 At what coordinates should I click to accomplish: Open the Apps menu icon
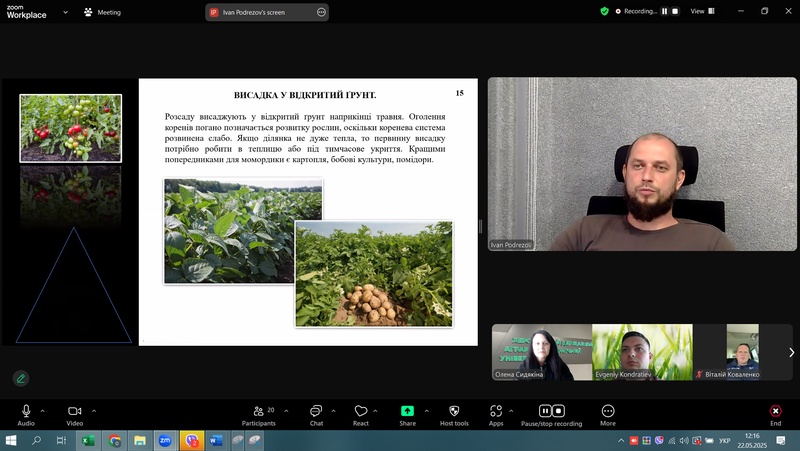coord(496,411)
